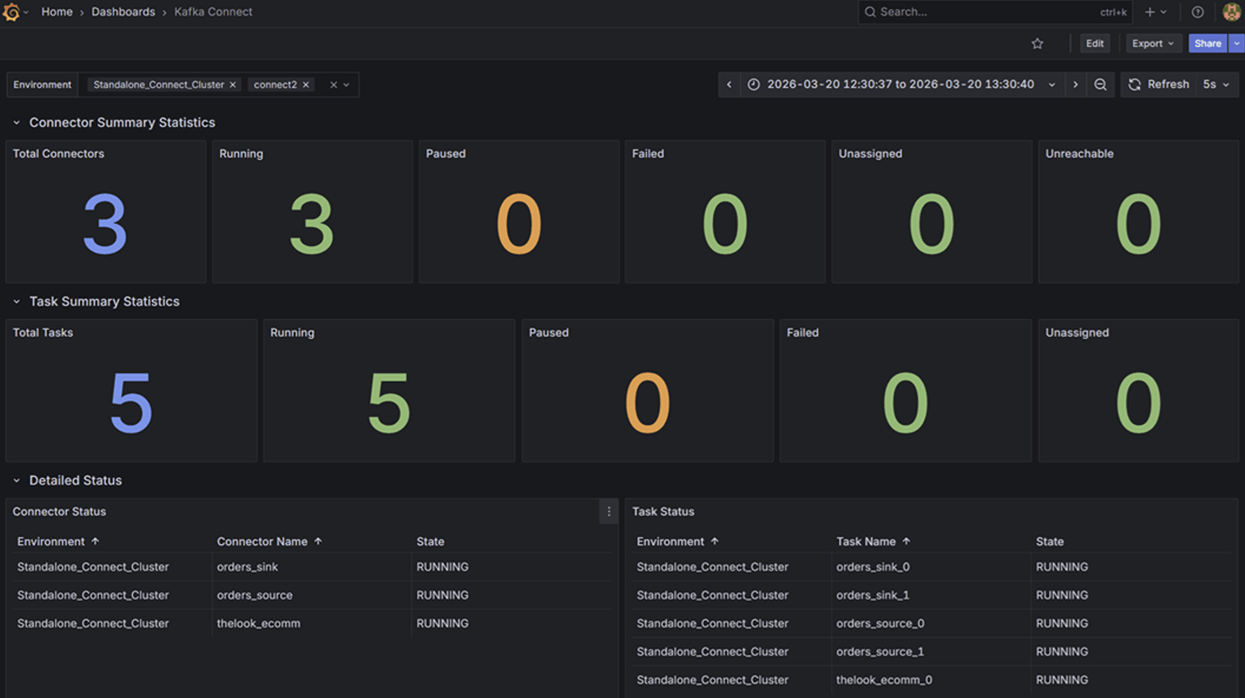Viewport: 1245px width, 698px height.
Task: Refresh the dashboard now
Action: [x=1158, y=85]
